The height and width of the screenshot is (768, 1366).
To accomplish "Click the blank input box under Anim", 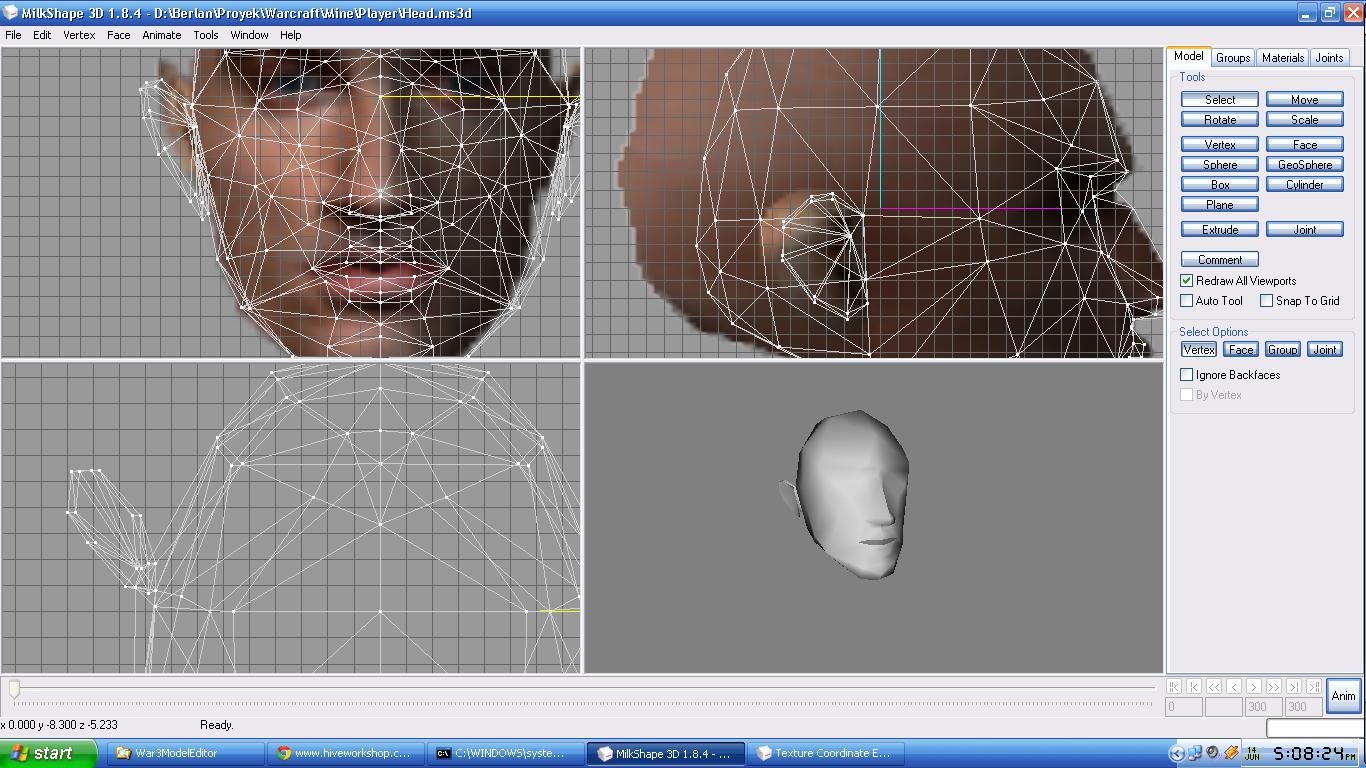I will (1315, 727).
